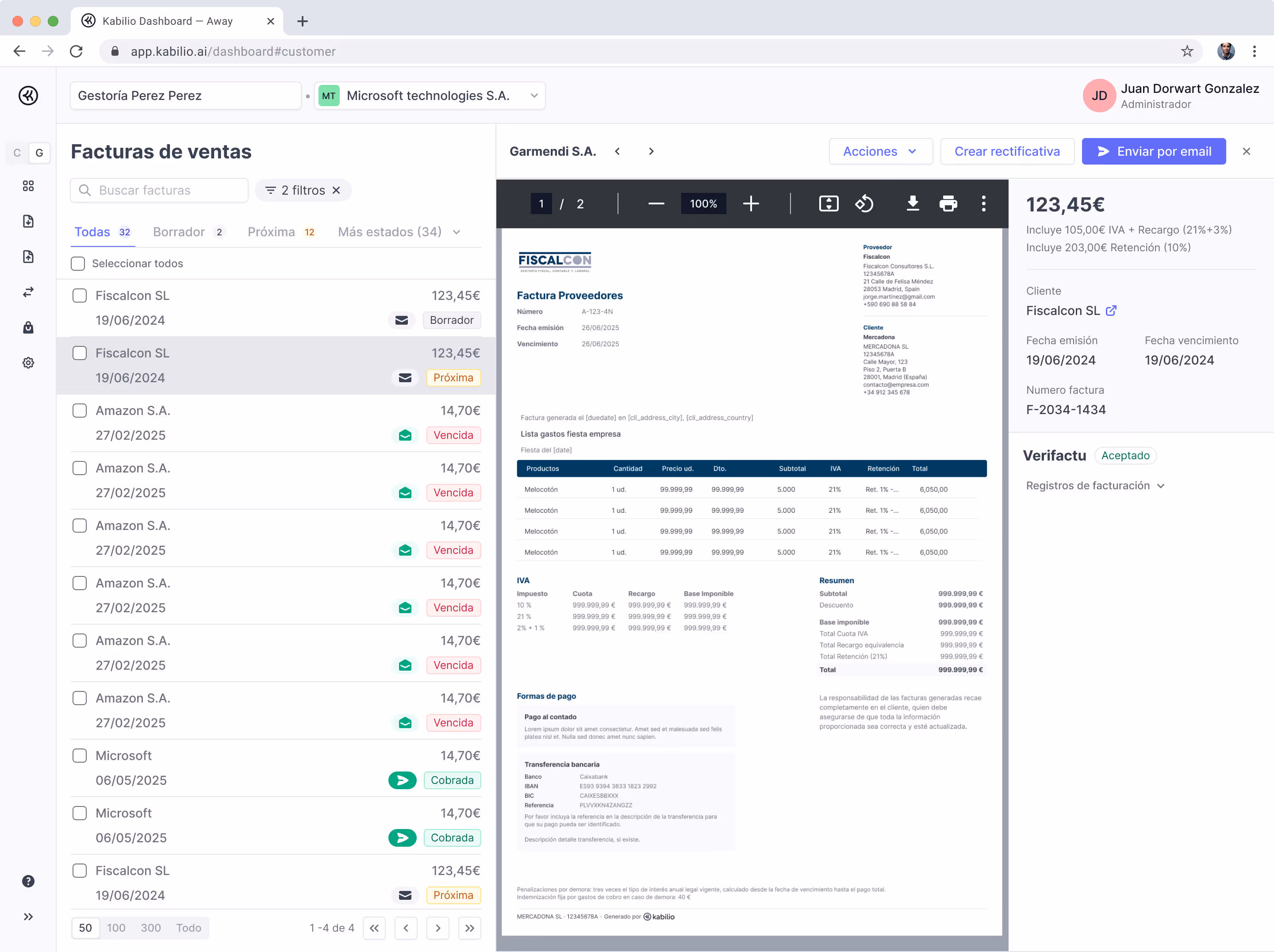Check the second Amazon S.A. invoice checkbox

pos(80,468)
